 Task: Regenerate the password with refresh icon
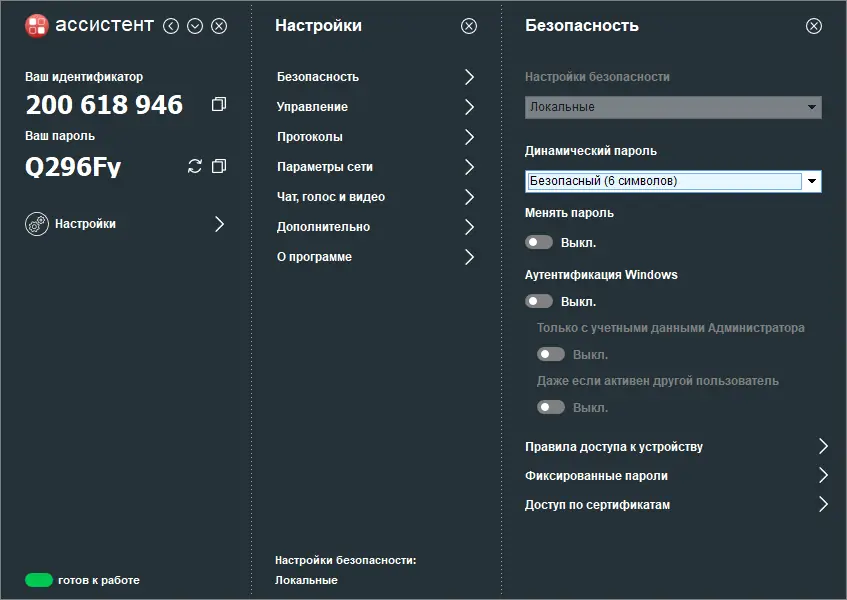point(195,166)
